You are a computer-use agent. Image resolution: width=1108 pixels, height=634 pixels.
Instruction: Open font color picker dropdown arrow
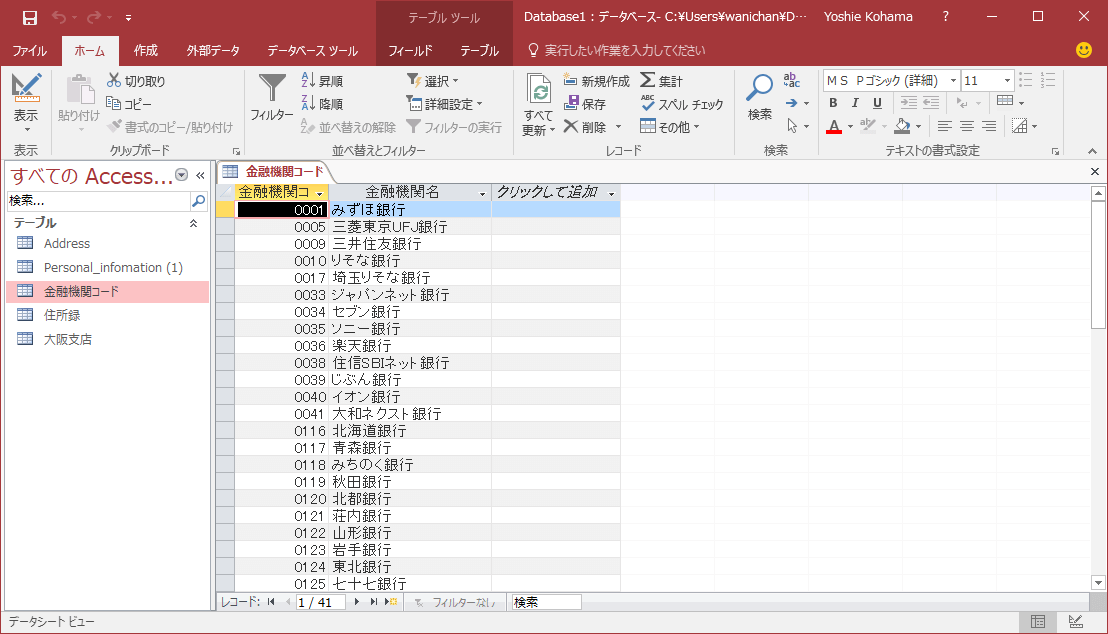tap(850, 127)
